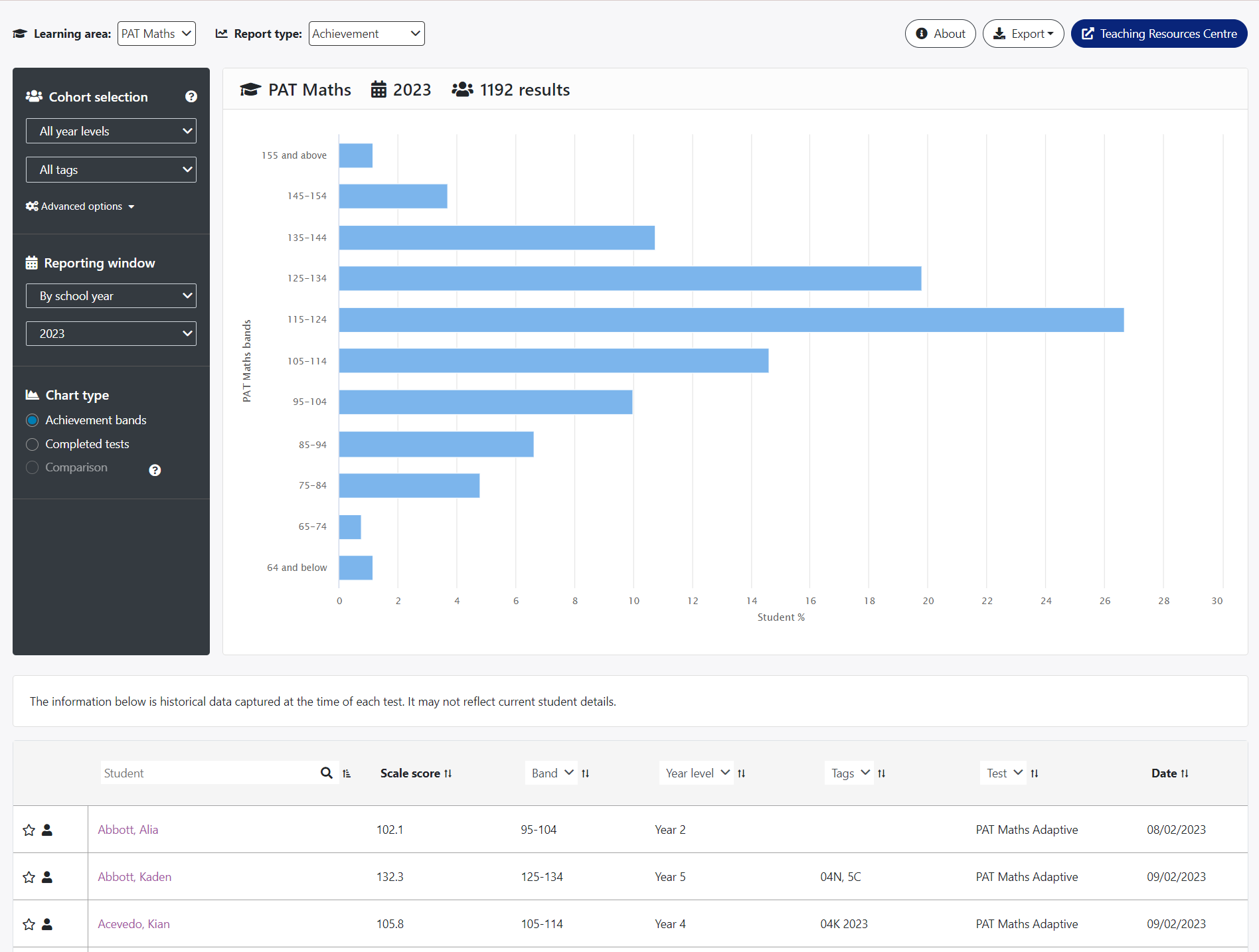Open the Year level filter dropdown
1259x952 pixels.
697,773
